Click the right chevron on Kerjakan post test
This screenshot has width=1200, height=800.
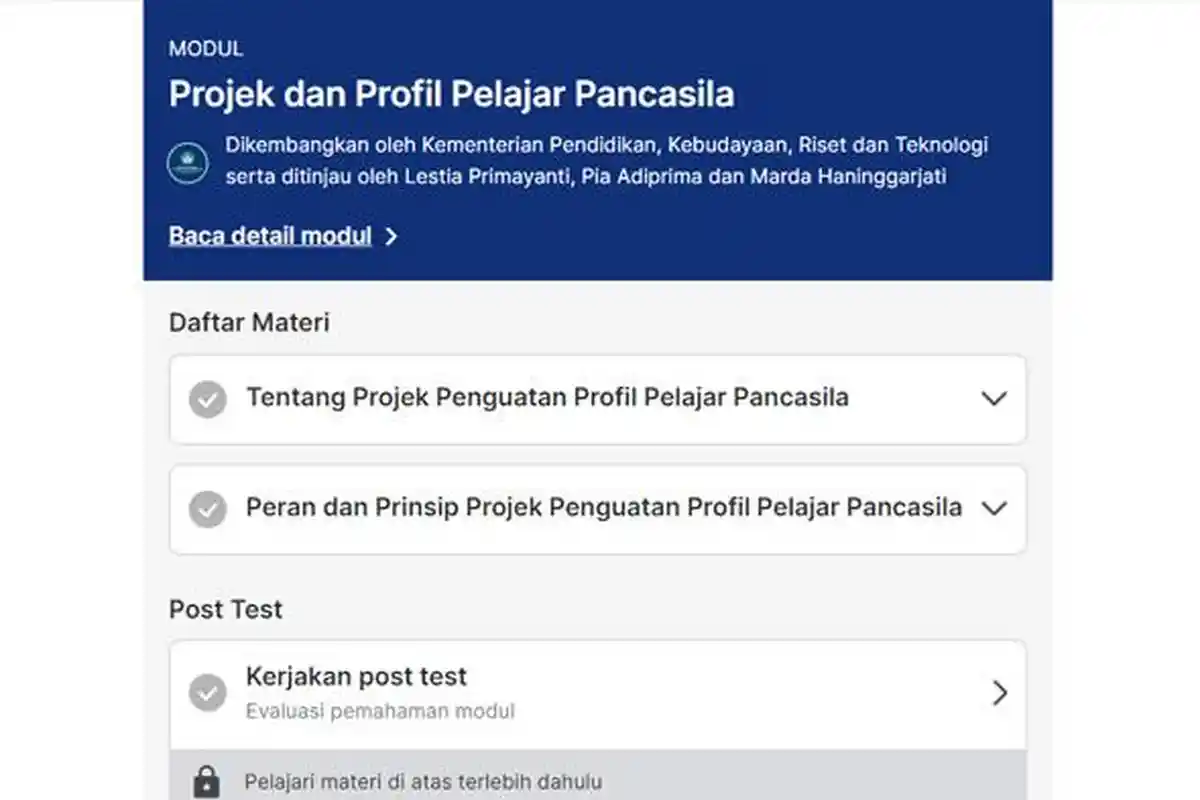point(1000,692)
